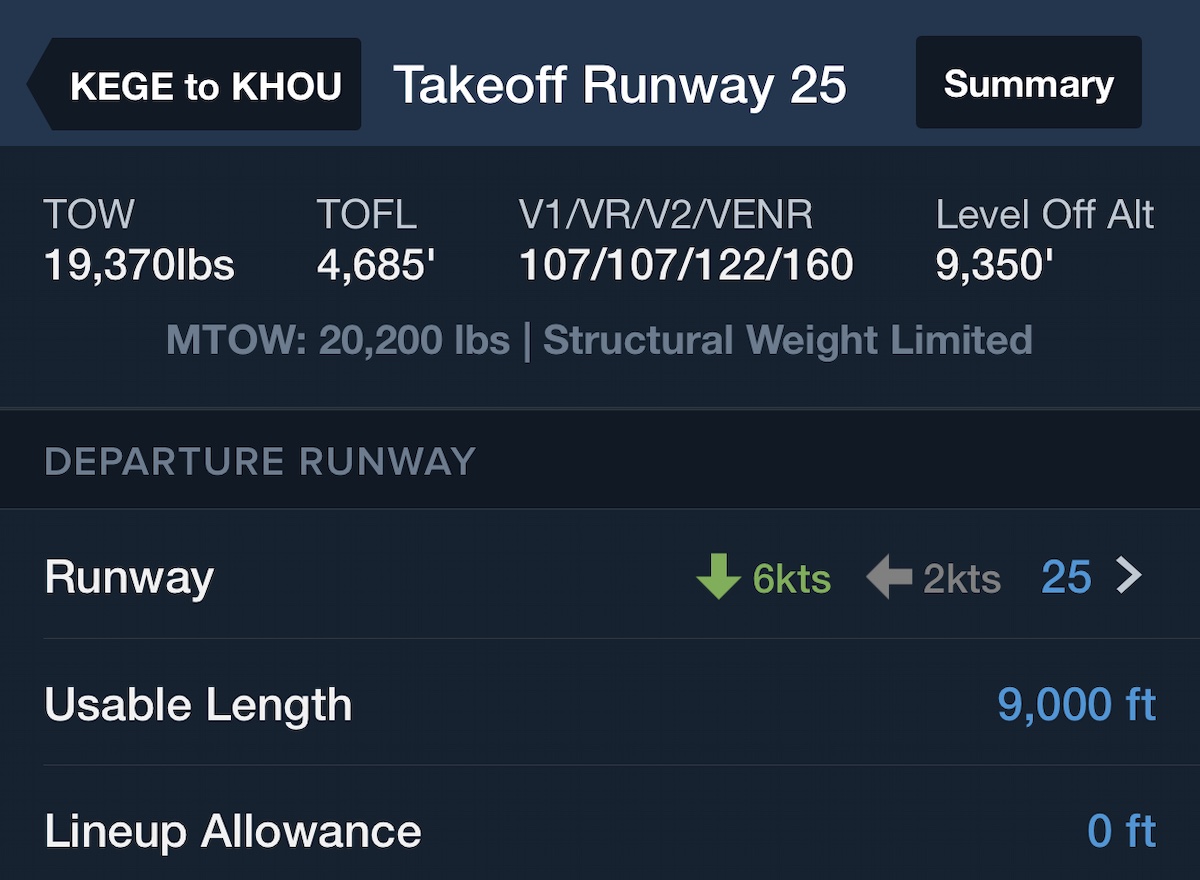Click the green headwind arrow icon
Image resolution: width=1200 pixels, height=880 pixels.
718,578
